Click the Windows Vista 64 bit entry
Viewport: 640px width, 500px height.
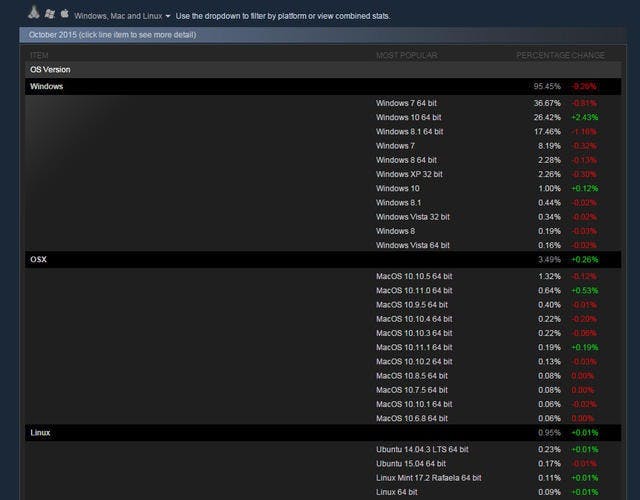click(413, 245)
